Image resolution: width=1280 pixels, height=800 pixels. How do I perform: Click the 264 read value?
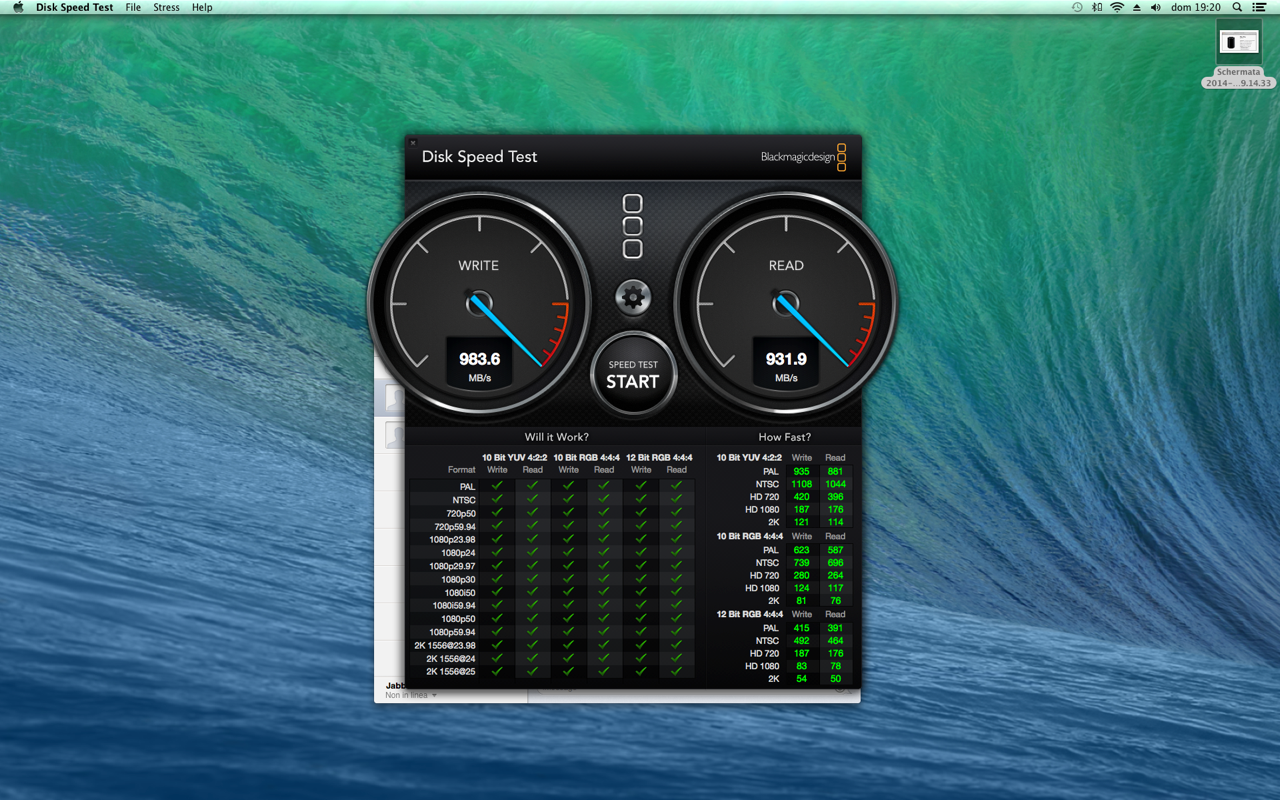[x=835, y=575]
